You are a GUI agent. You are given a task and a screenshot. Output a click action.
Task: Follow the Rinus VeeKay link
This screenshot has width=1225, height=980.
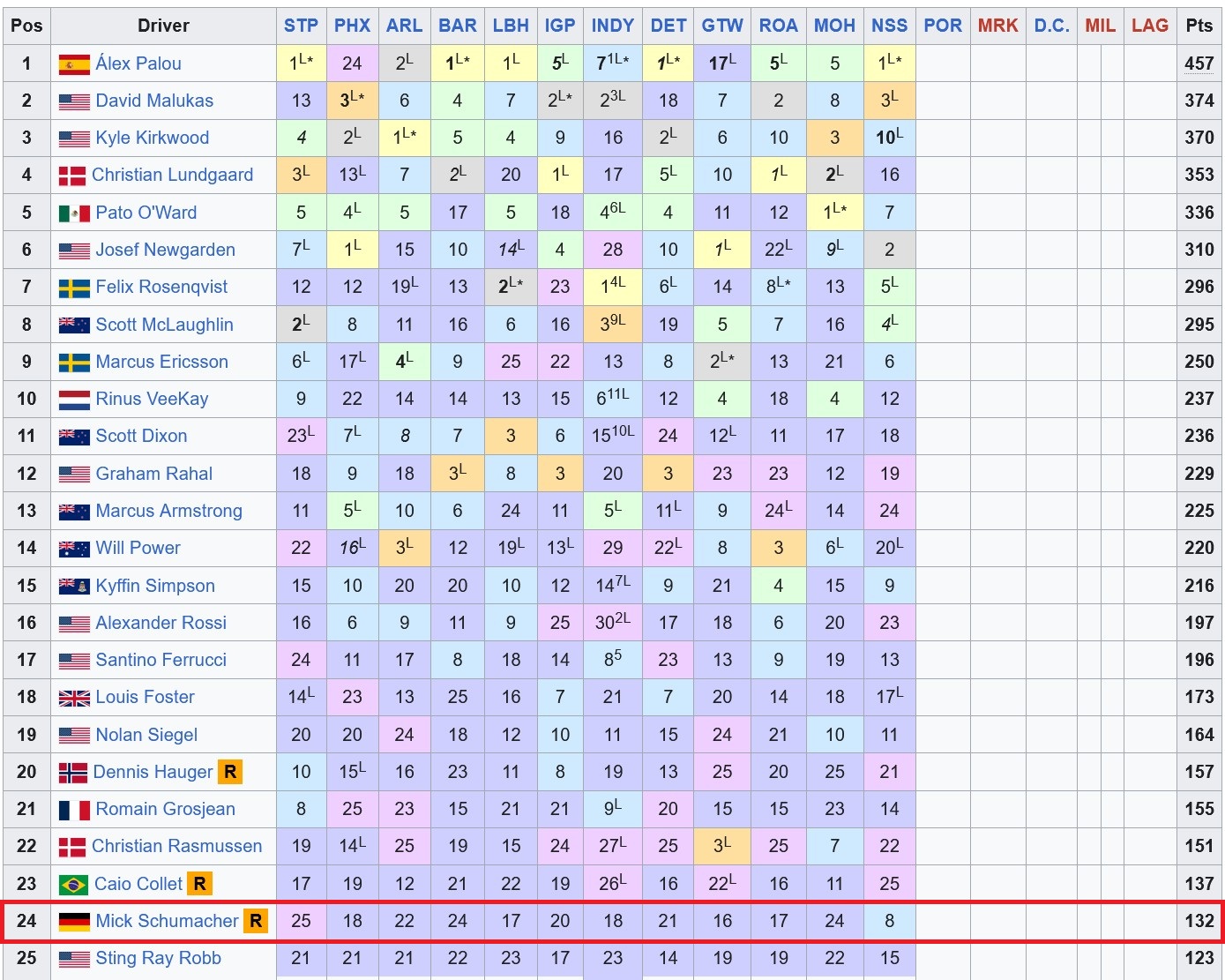point(152,400)
